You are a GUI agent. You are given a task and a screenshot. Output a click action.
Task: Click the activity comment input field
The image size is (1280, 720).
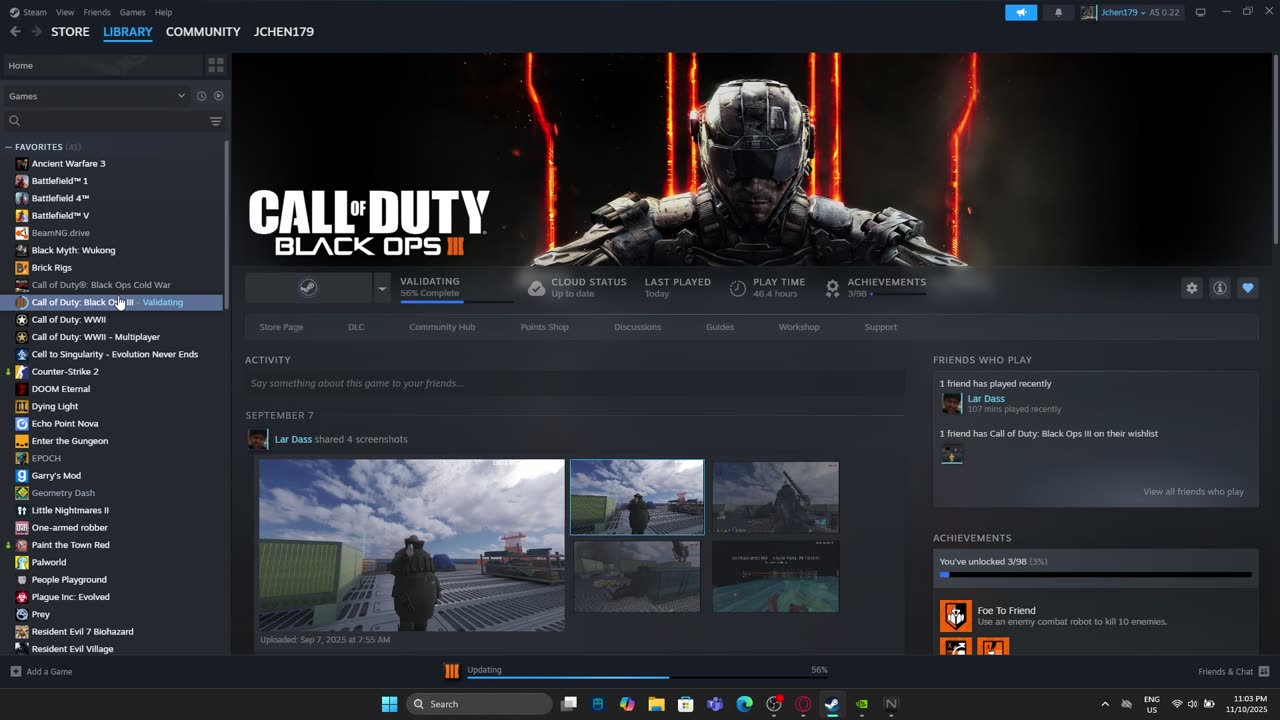click(x=575, y=383)
